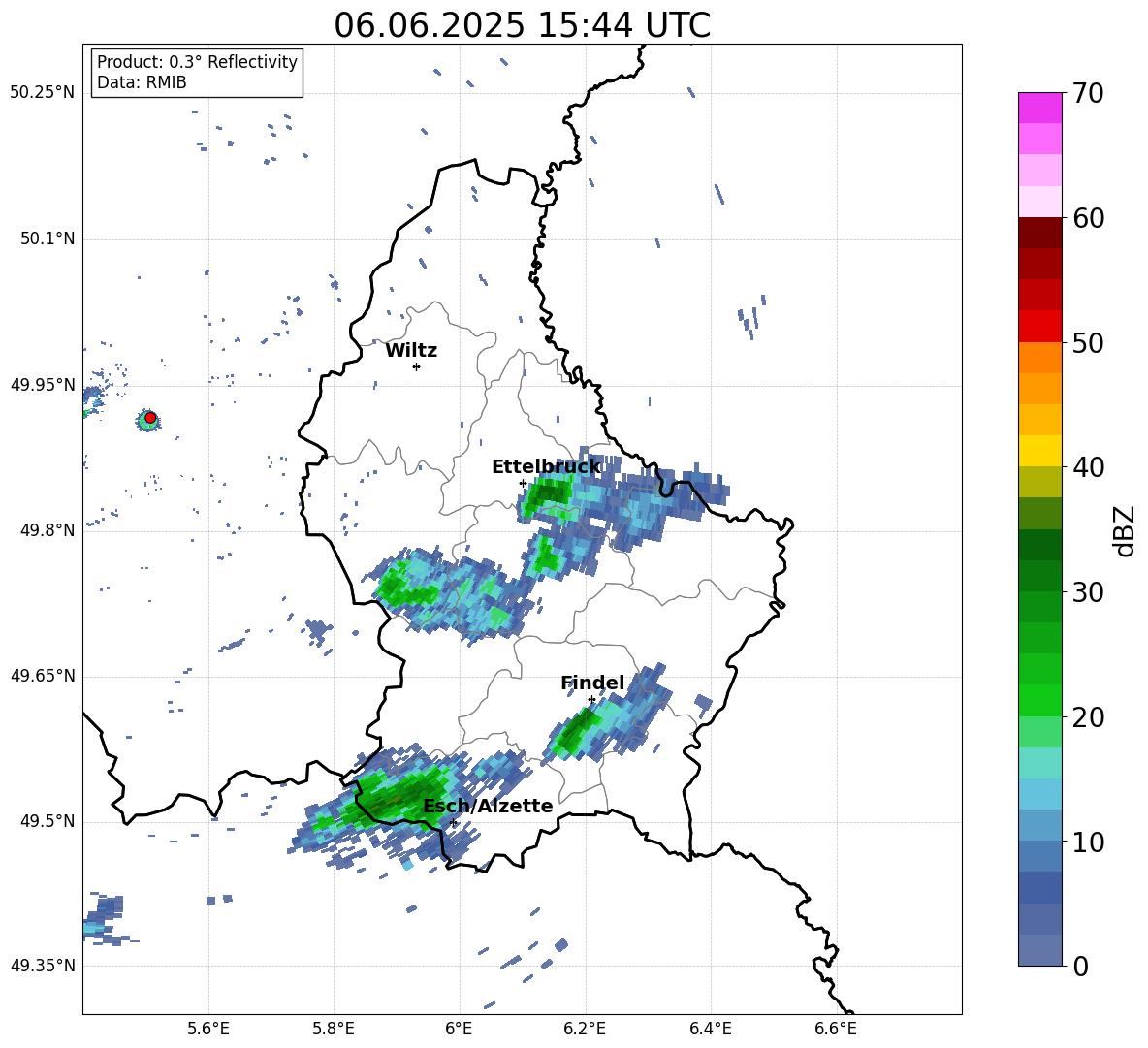Select the Findel station label

tap(592, 683)
